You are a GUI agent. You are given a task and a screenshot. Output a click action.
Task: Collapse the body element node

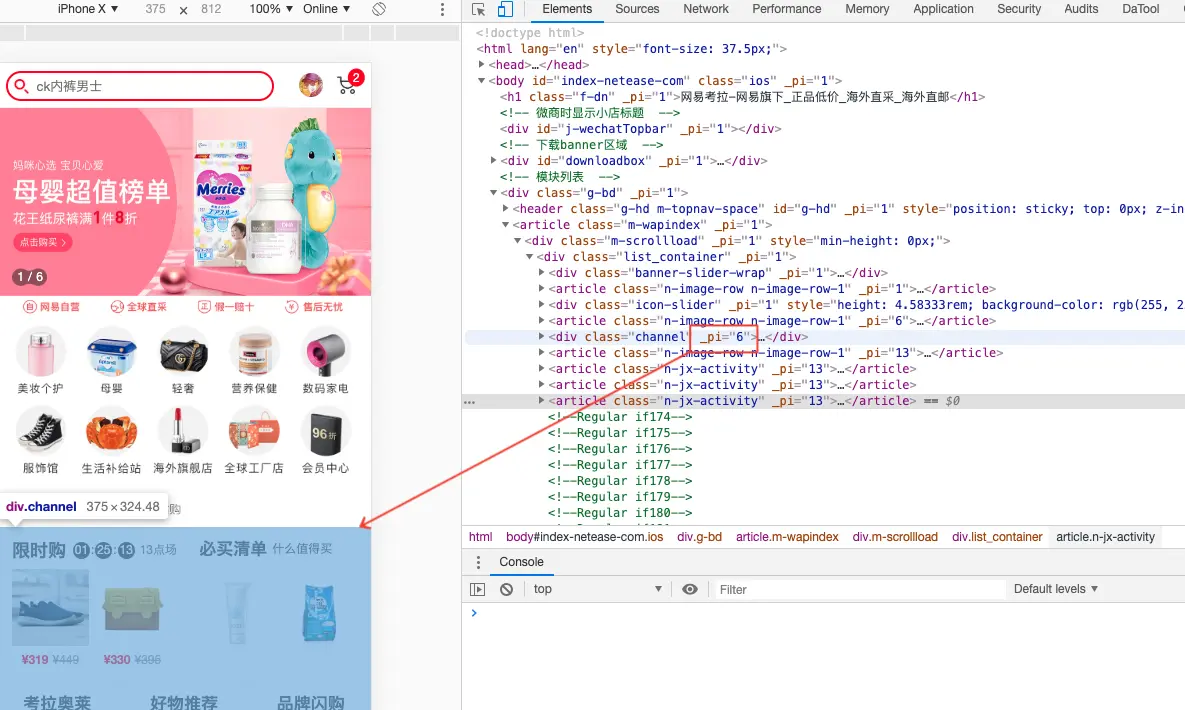pyautogui.click(x=481, y=81)
